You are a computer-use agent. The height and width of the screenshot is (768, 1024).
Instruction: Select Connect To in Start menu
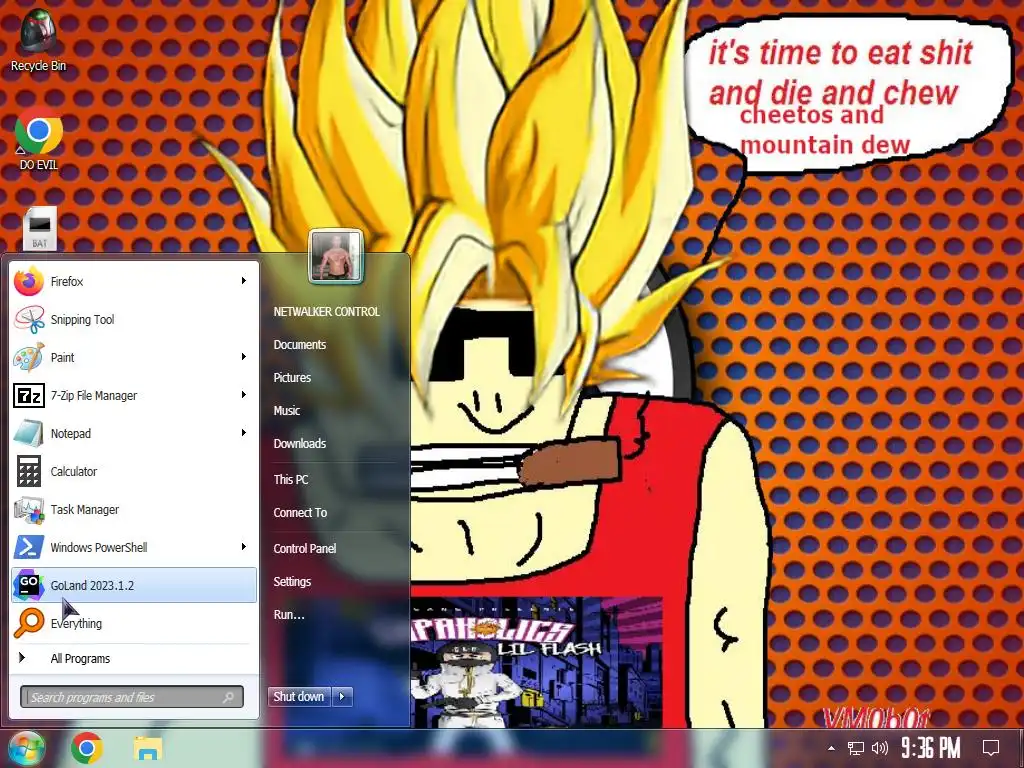point(300,513)
